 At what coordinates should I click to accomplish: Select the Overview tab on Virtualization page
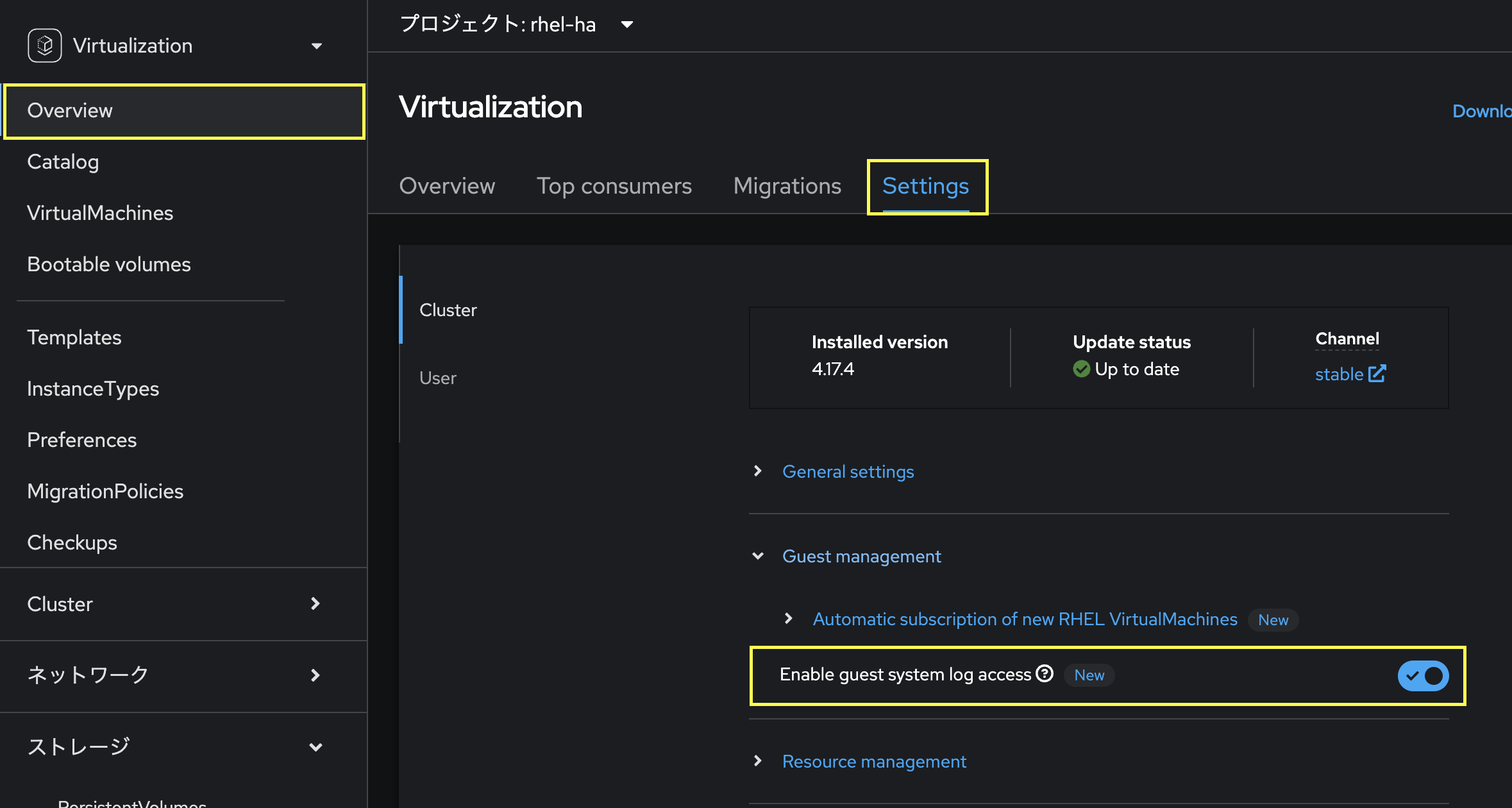click(x=447, y=186)
